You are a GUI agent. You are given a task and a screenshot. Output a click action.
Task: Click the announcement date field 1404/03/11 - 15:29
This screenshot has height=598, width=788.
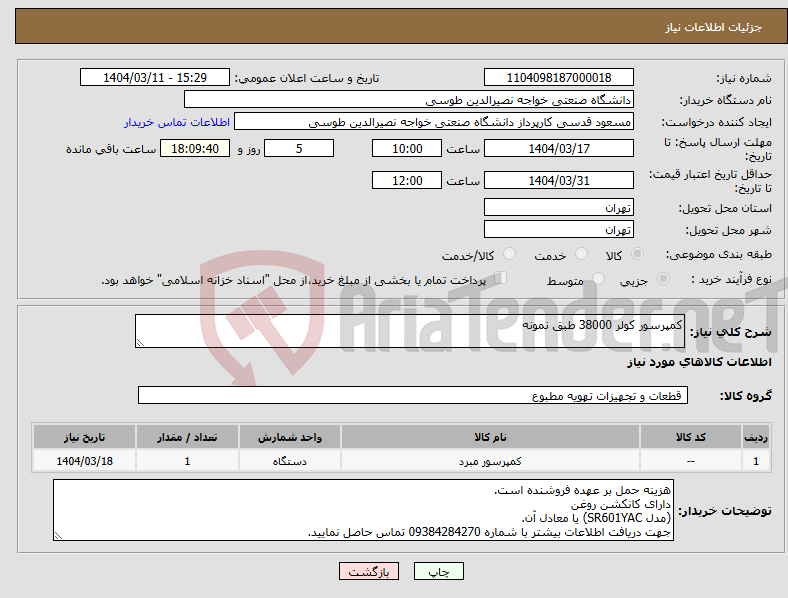[x=155, y=77]
